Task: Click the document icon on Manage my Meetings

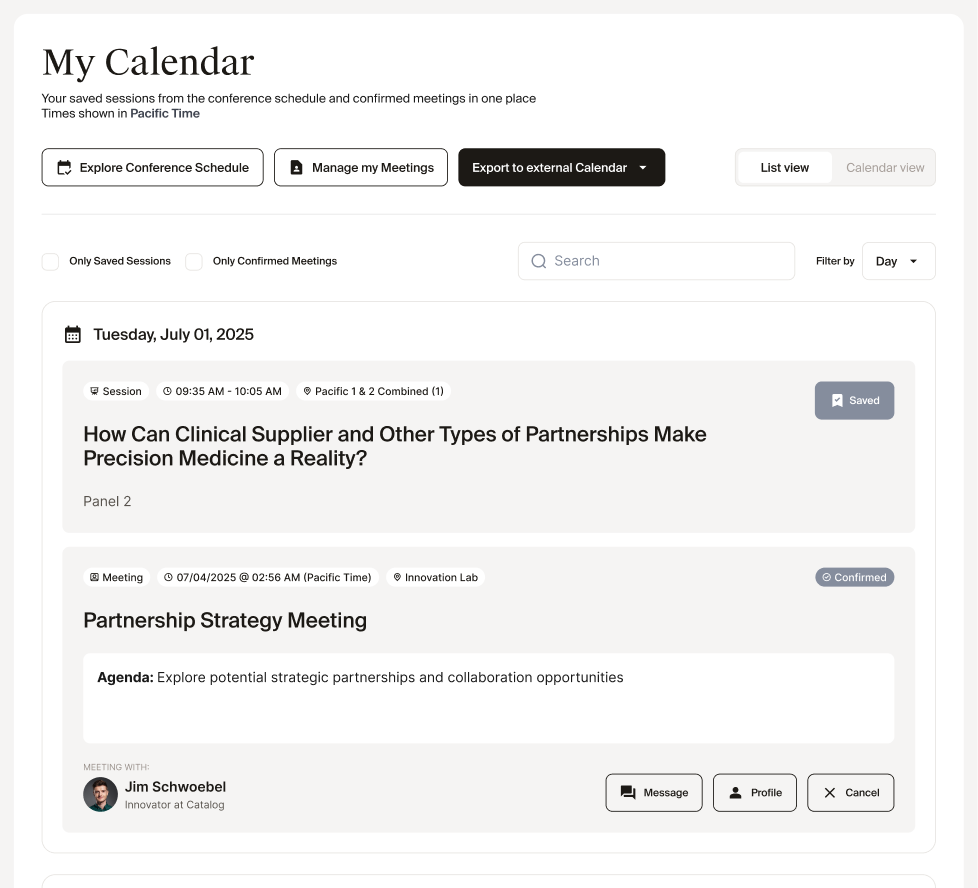Action: [x=296, y=167]
